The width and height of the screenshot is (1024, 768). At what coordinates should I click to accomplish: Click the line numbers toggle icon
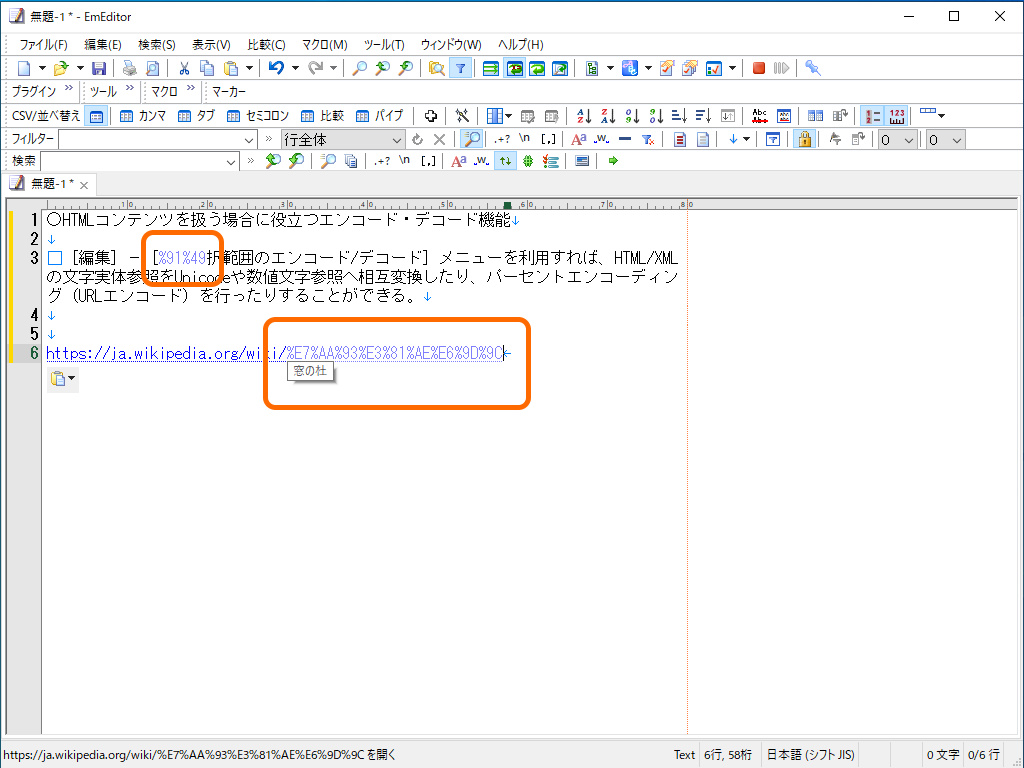(x=870, y=115)
